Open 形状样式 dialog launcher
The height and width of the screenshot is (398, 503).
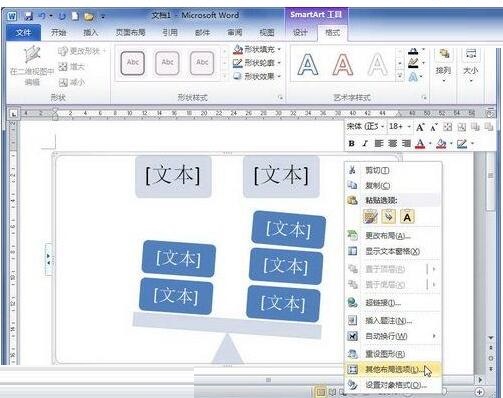tap(280, 98)
